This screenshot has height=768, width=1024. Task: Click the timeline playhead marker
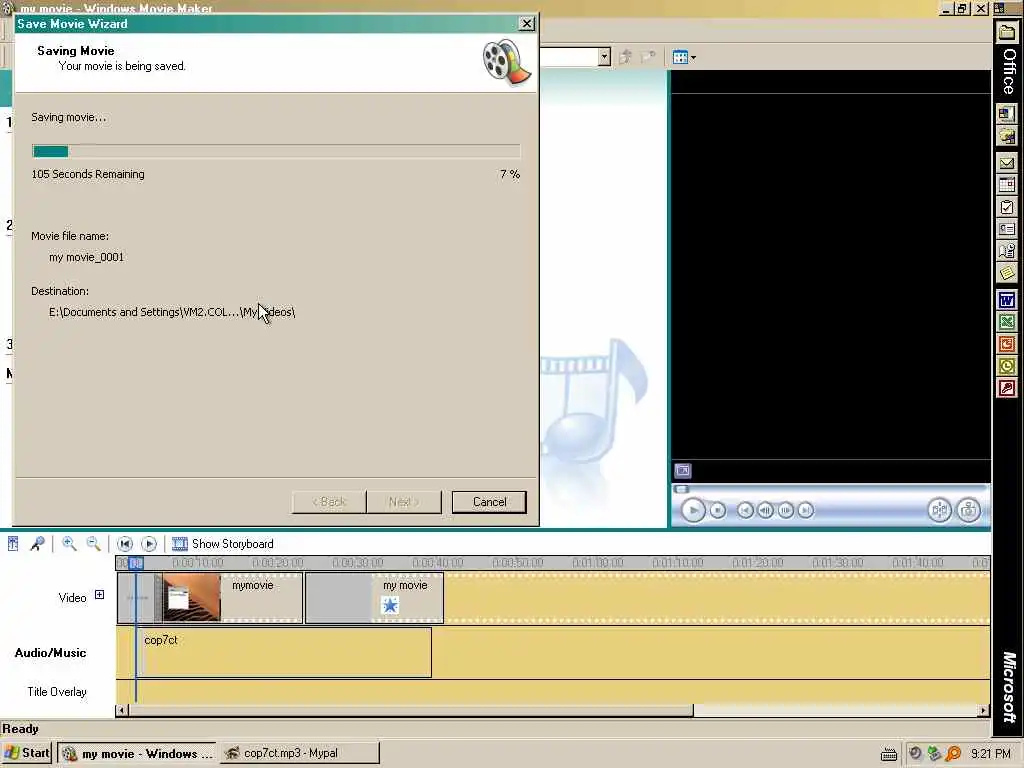[136, 563]
